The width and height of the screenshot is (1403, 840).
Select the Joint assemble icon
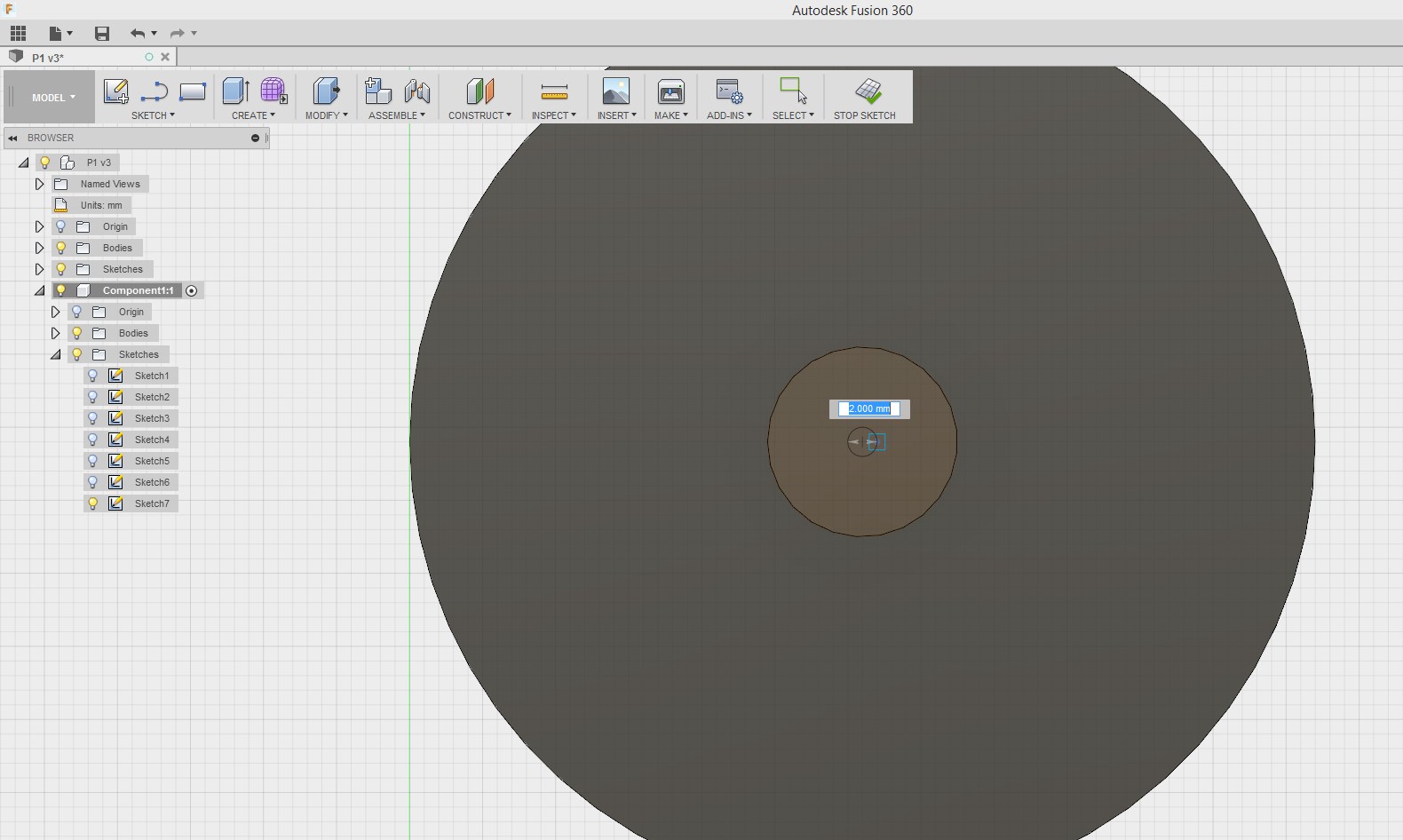pos(417,91)
